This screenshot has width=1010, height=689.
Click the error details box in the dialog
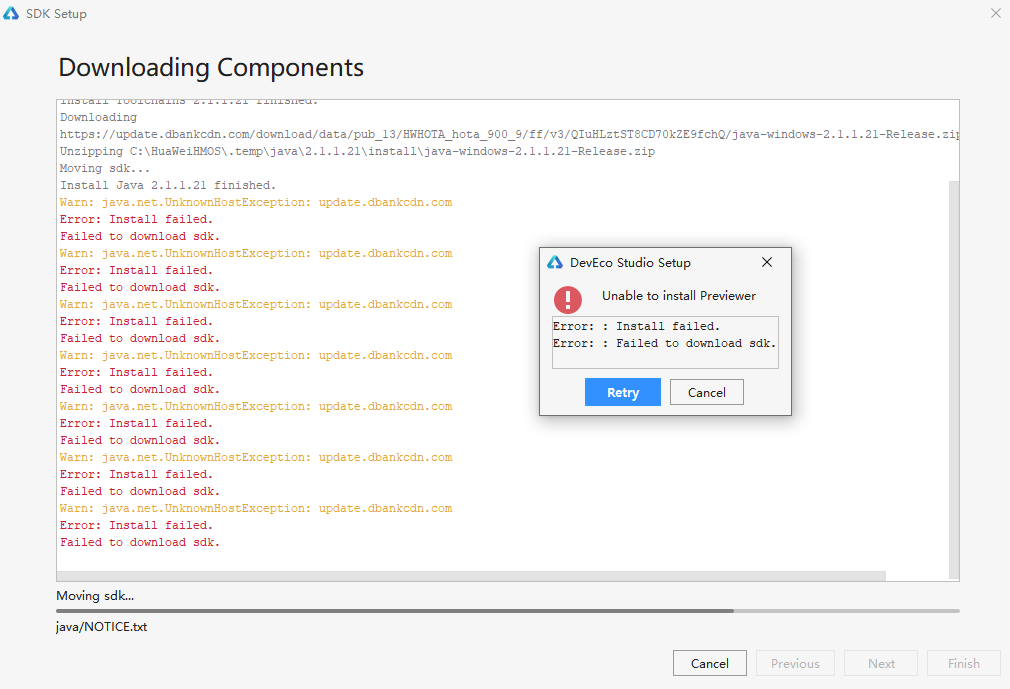pyautogui.click(x=665, y=342)
